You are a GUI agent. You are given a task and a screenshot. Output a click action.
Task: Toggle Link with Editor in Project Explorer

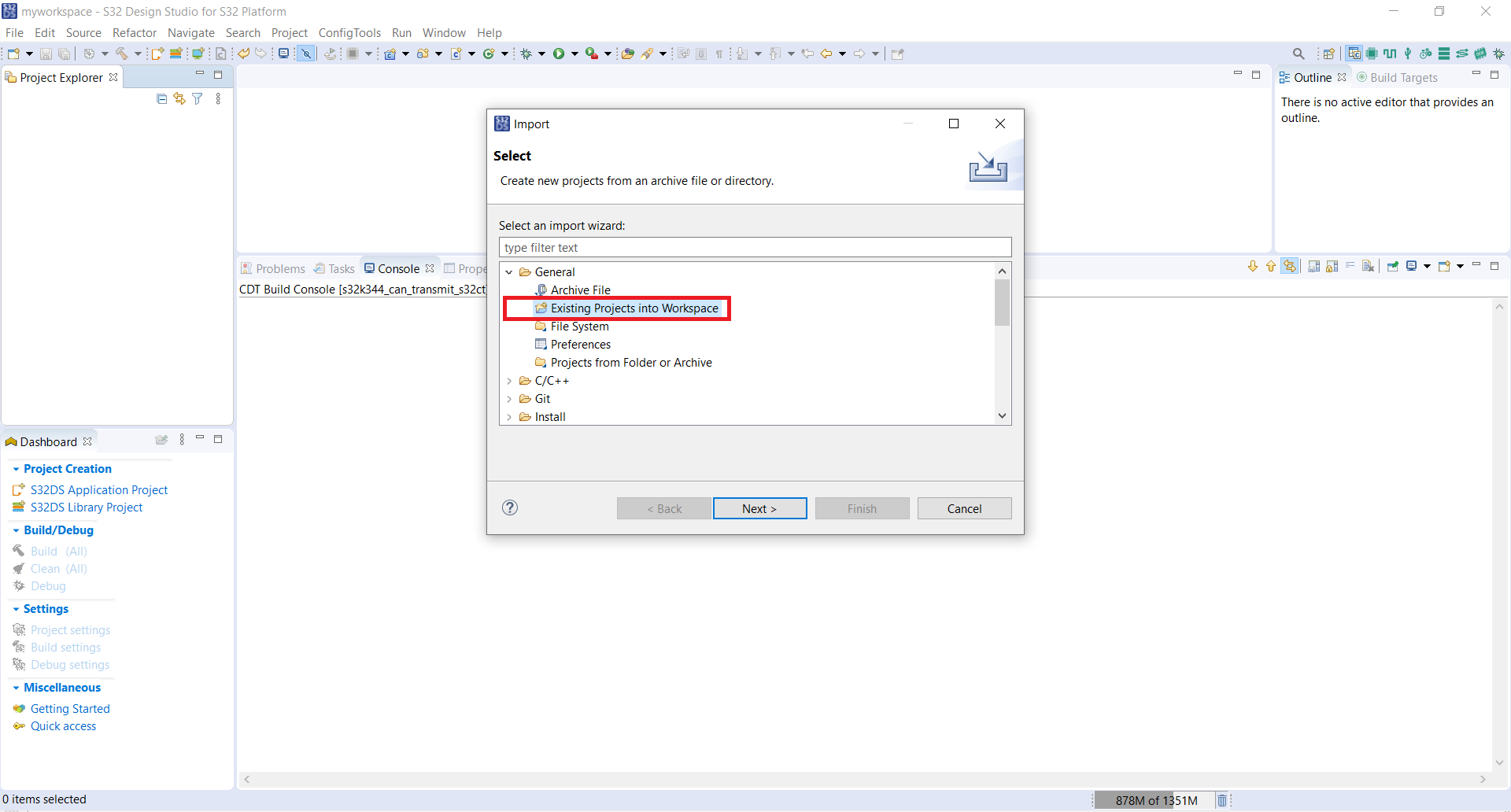click(179, 98)
